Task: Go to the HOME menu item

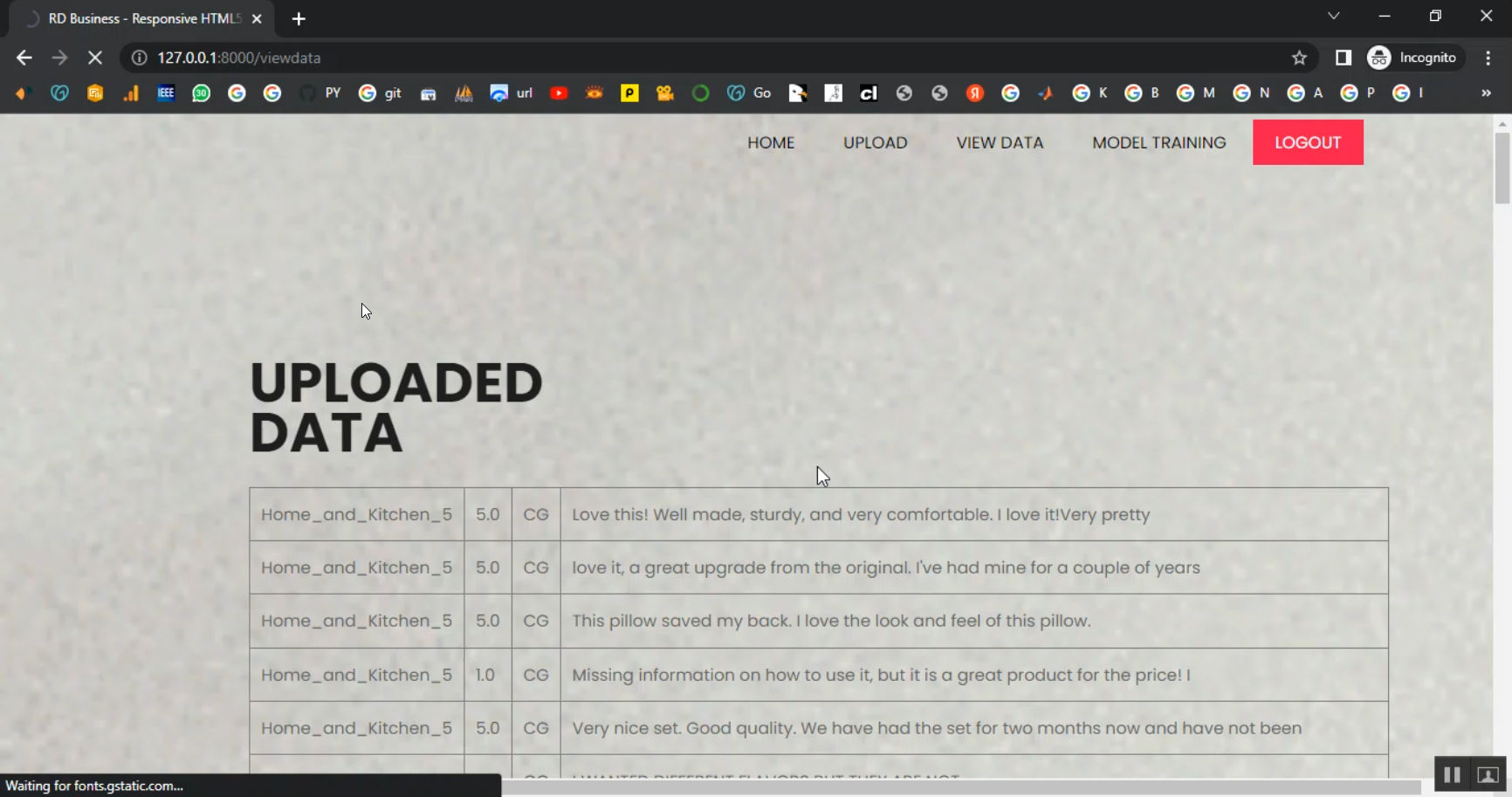Action: click(771, 142)
